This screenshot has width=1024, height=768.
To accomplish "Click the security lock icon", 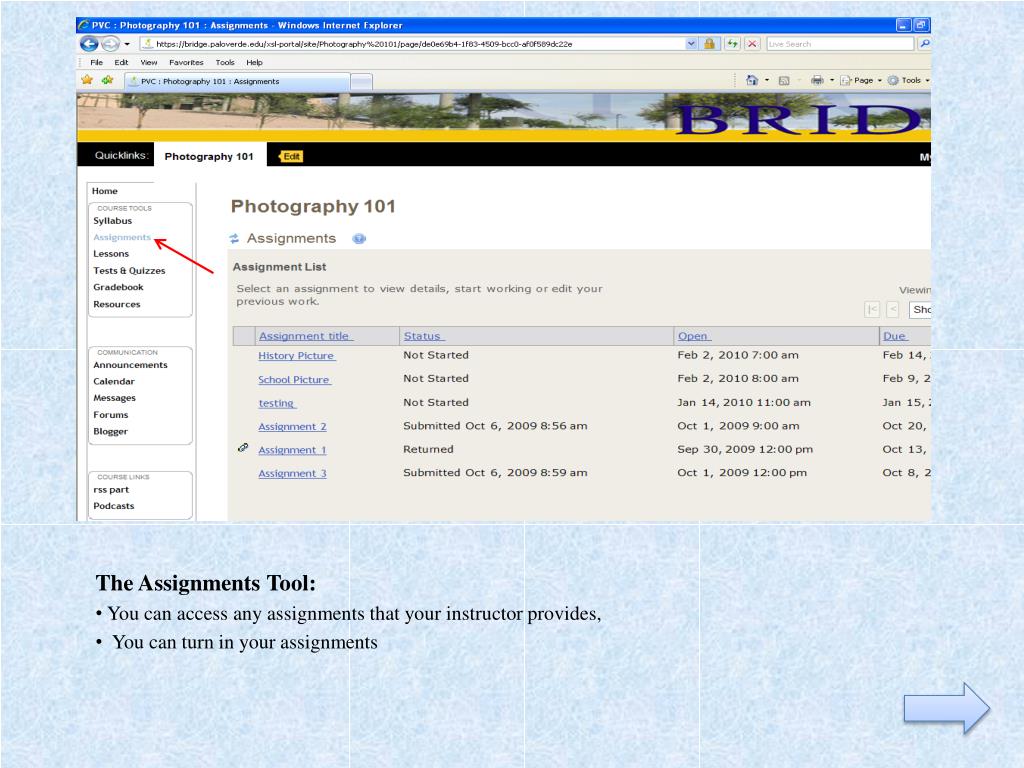I will coord(709,44).
